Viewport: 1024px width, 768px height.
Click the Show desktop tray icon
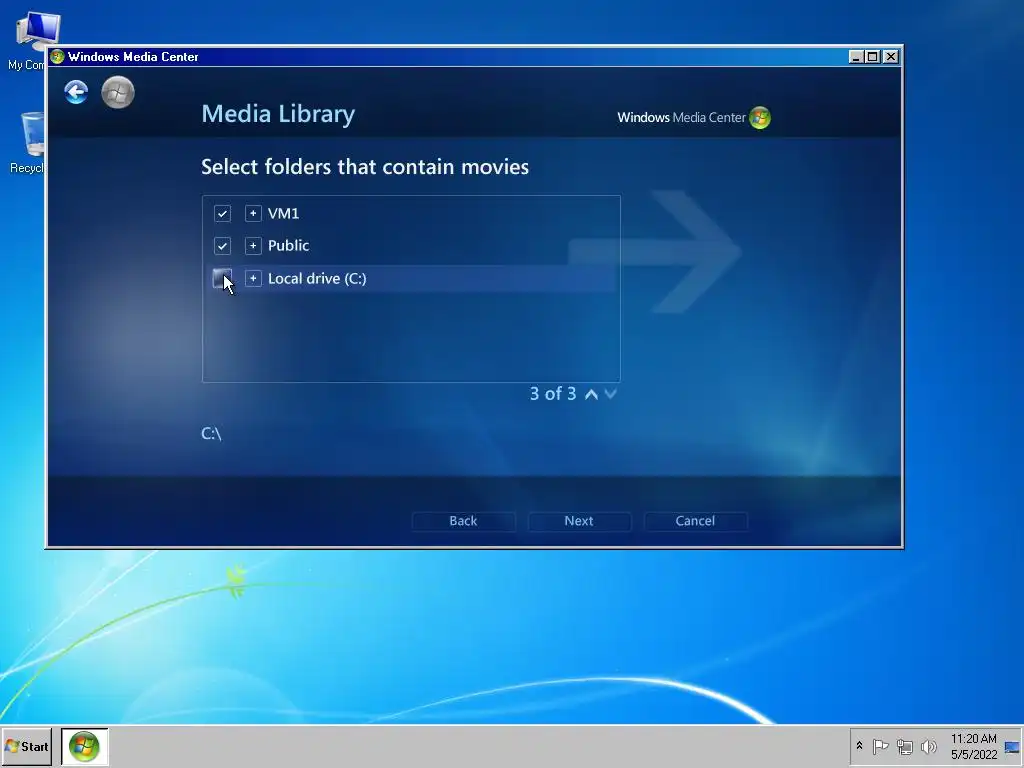click(x=1012, y=747)
